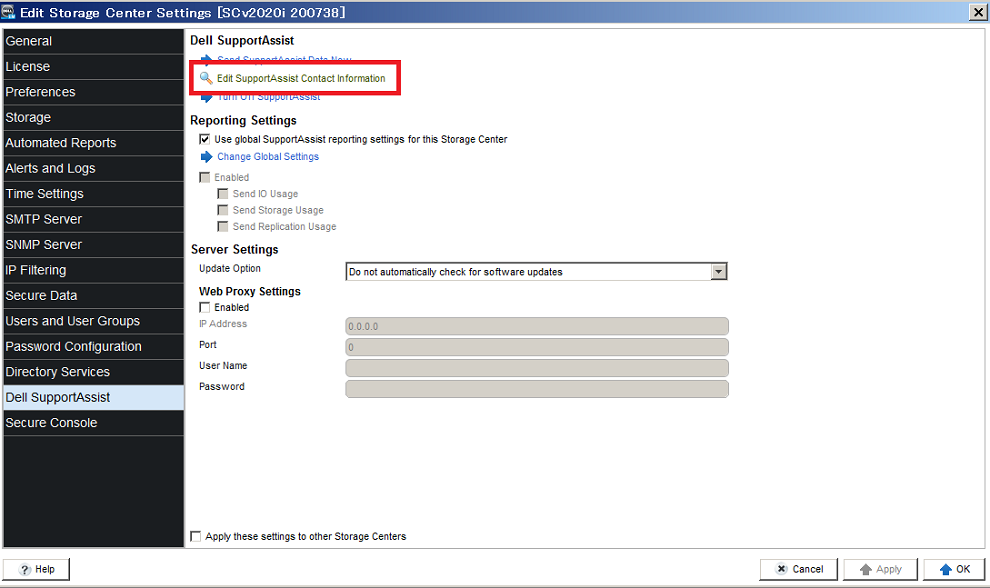
Task: Open the IP Filtering tab
Action: tap(93, 270)
